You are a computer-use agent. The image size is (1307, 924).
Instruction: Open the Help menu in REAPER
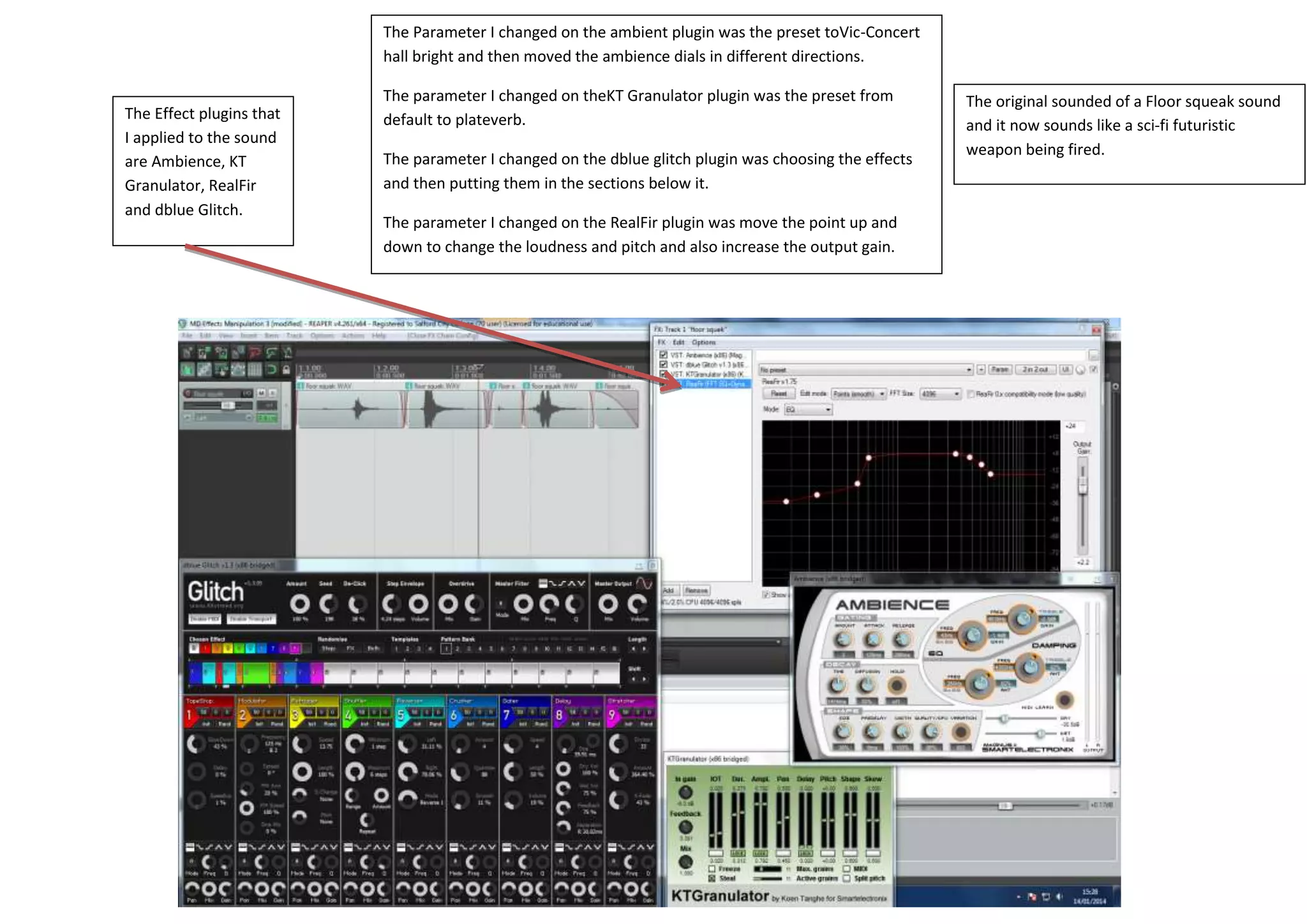(379, 336)
